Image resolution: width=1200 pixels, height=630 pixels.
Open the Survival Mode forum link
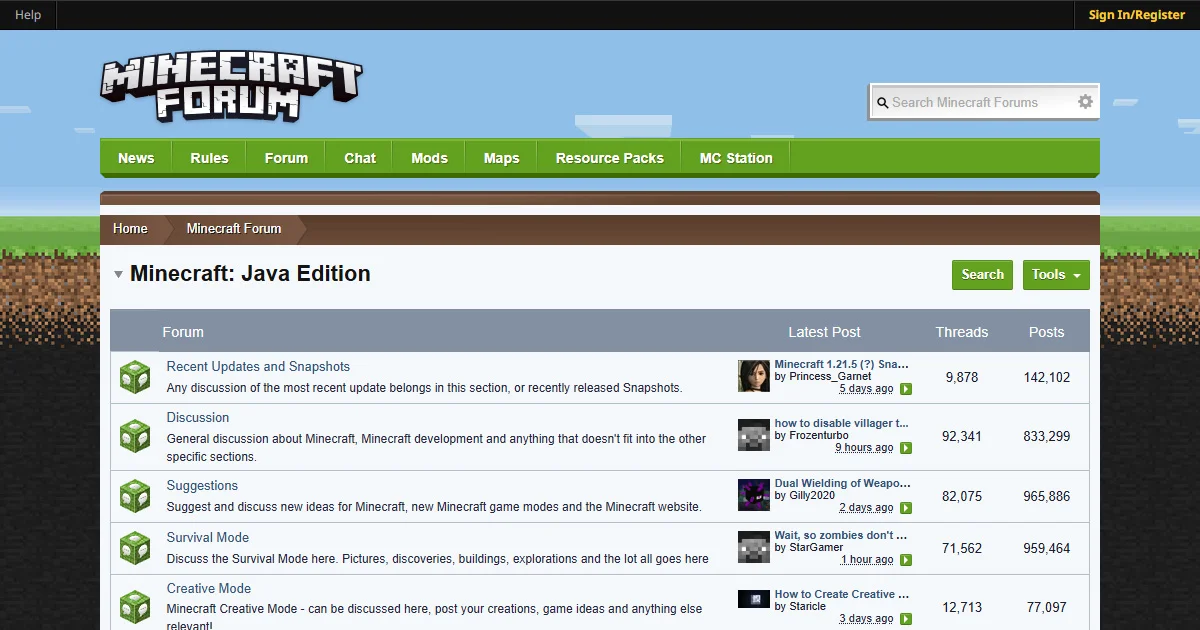pyautogui.click(x=208, y=538)
